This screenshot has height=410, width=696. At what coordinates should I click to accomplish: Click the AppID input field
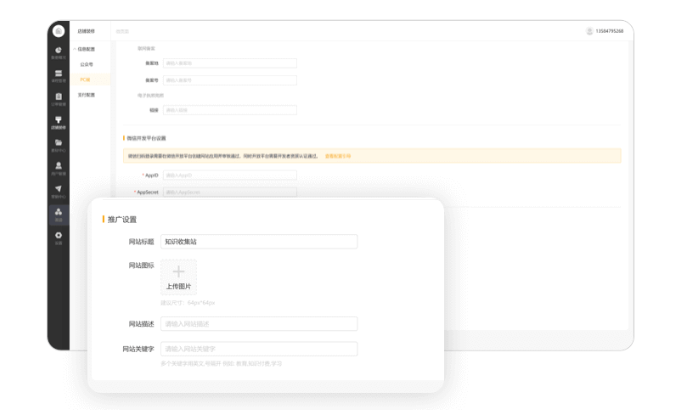[x=229, y=175]
